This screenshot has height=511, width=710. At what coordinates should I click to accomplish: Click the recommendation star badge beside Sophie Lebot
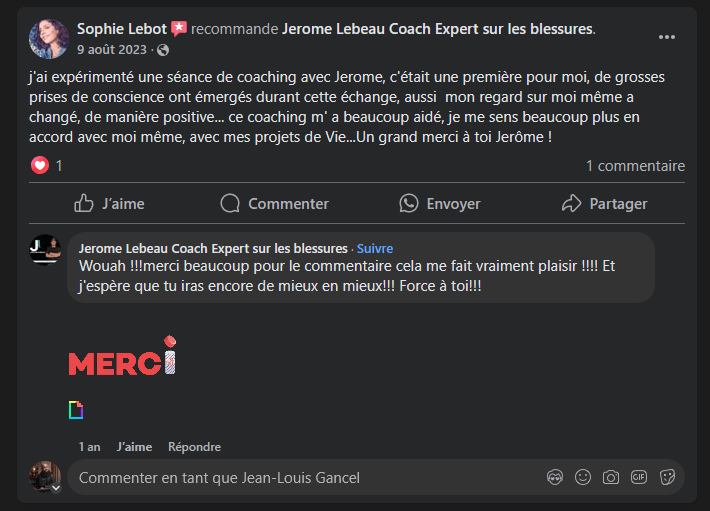coord(179,28)
